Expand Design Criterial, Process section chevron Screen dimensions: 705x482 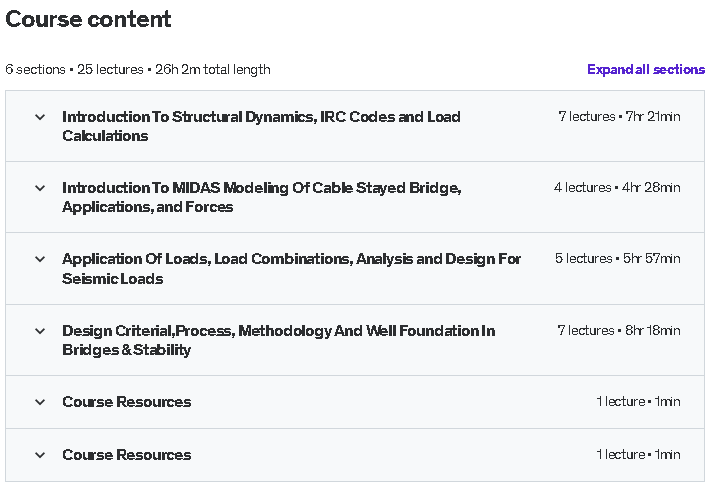(40, 331)
